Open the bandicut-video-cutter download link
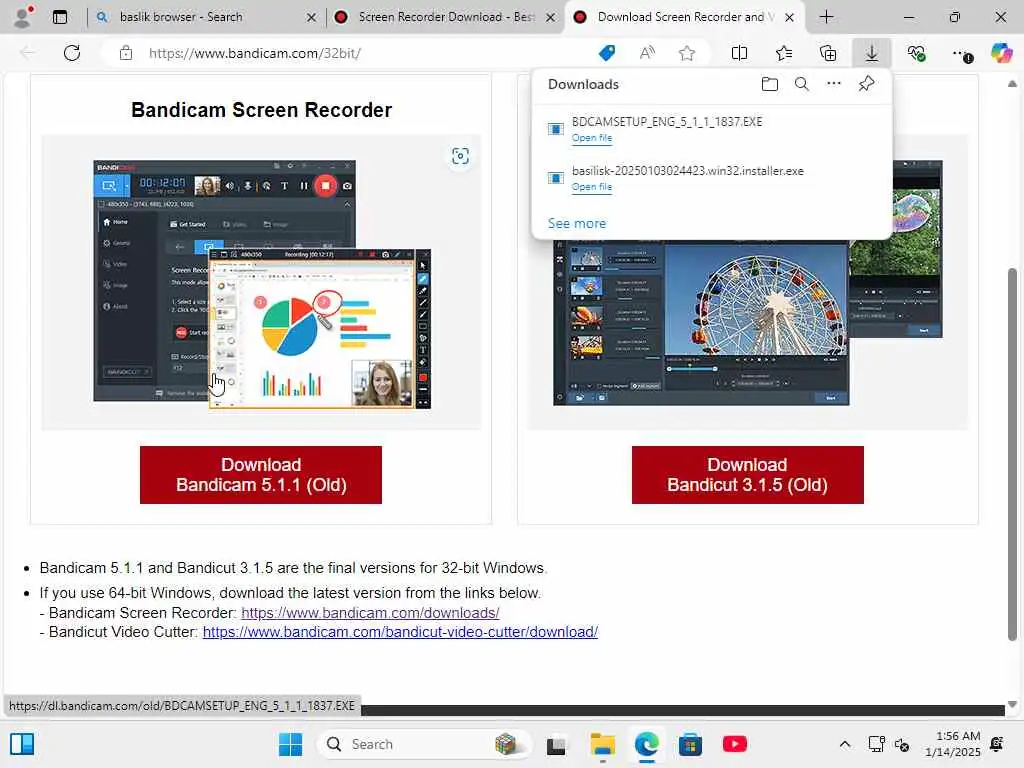The width and height of the screenshot is (1024, 768). point(400,632)
